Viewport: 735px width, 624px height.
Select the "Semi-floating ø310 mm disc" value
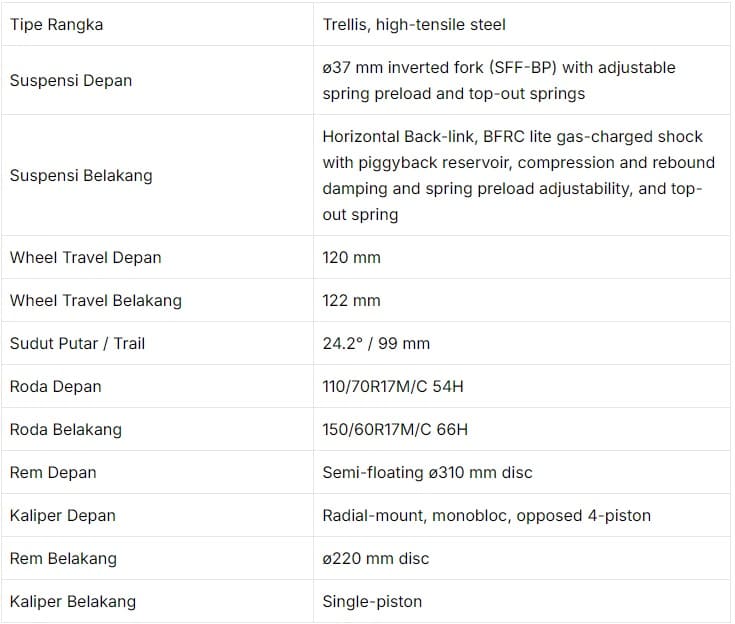(427, 472)
